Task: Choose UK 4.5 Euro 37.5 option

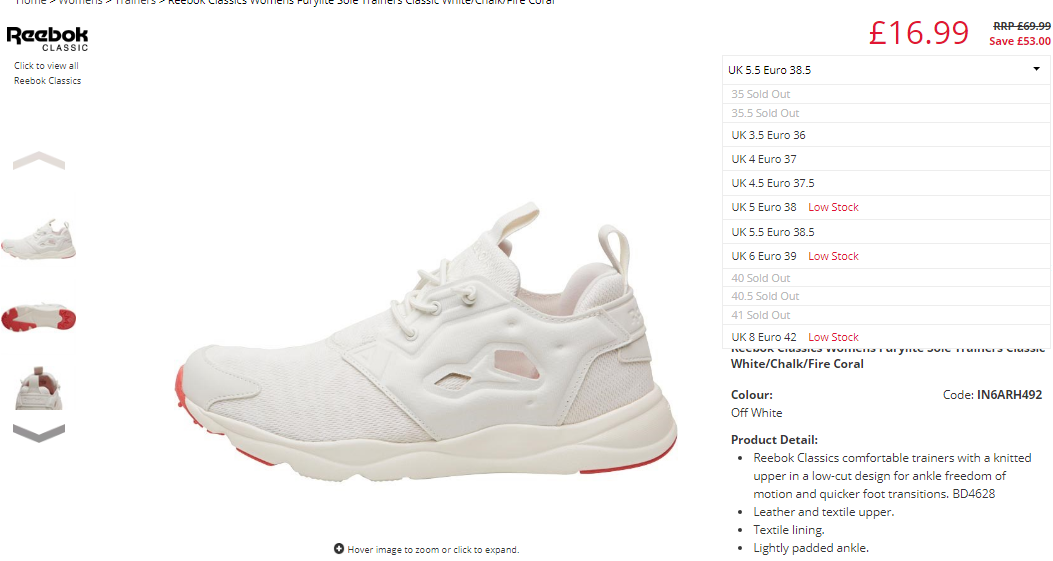Action: [x=886, y=183]
